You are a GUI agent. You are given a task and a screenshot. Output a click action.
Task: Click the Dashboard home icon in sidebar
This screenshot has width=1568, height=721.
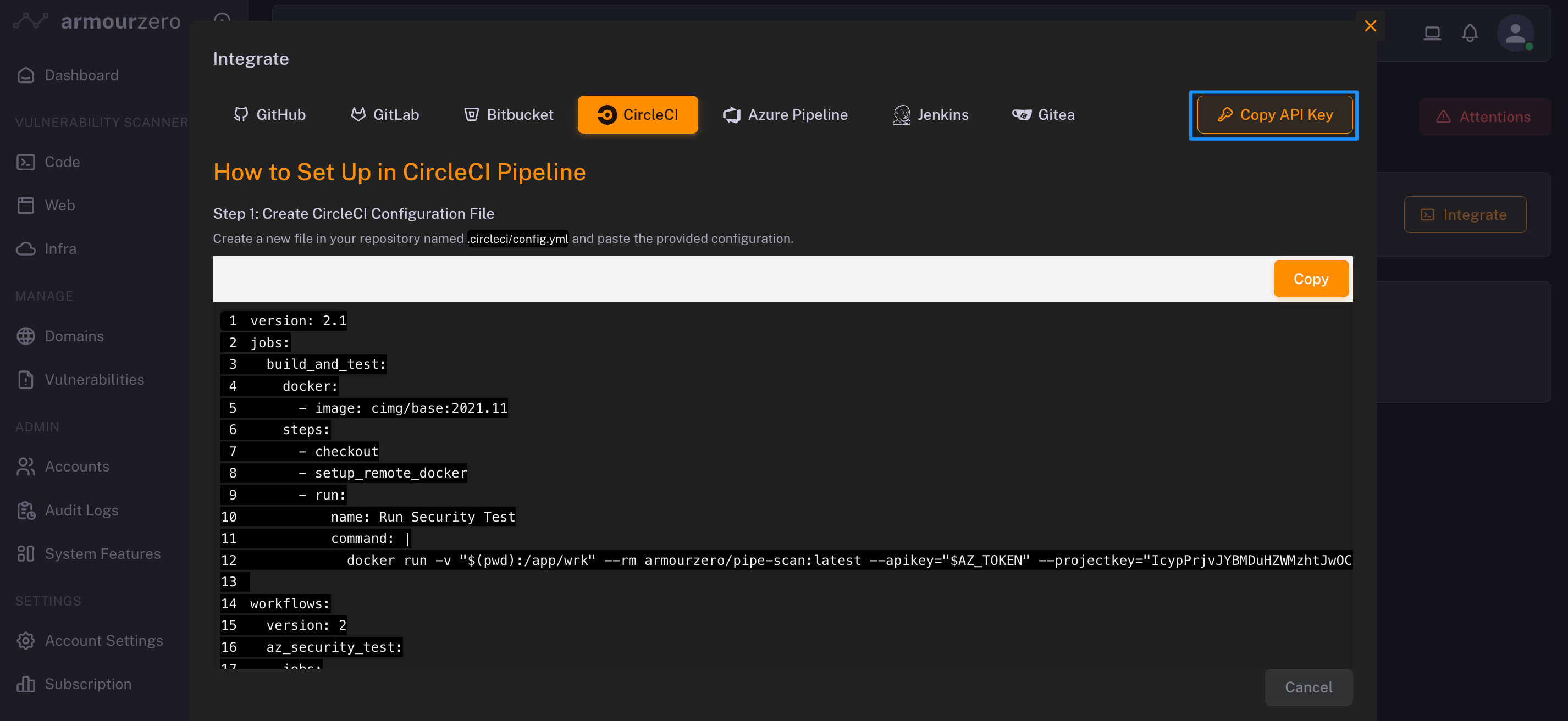coord(25,75)
